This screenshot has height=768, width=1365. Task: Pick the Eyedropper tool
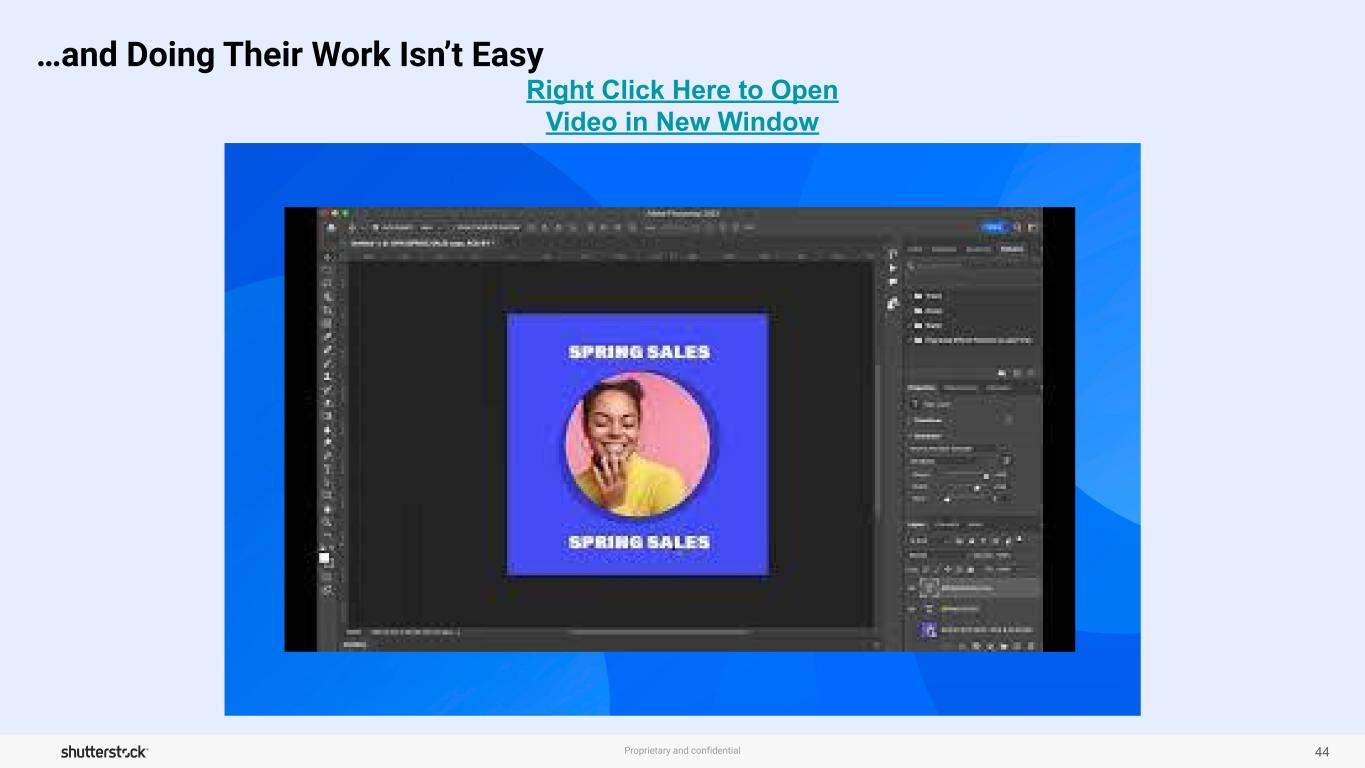(x=327, y=337)
